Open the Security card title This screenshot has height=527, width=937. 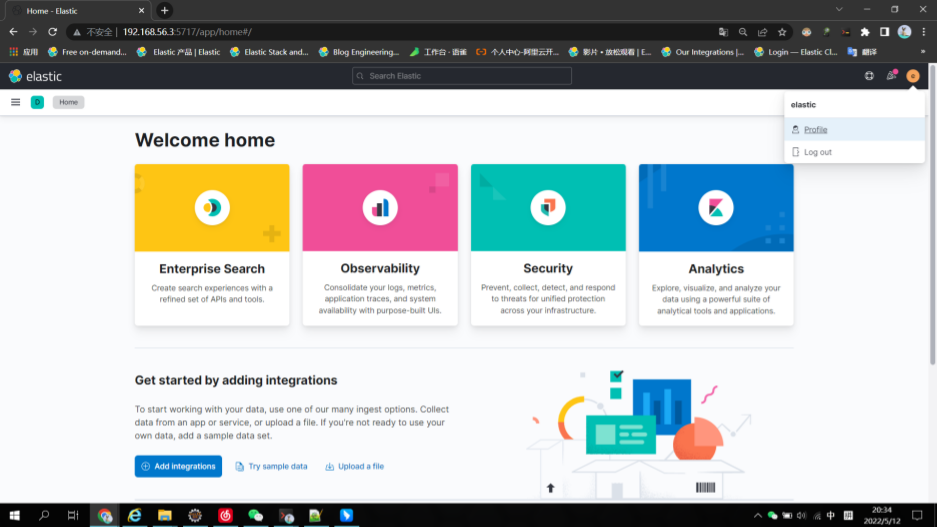coord(548,268)
